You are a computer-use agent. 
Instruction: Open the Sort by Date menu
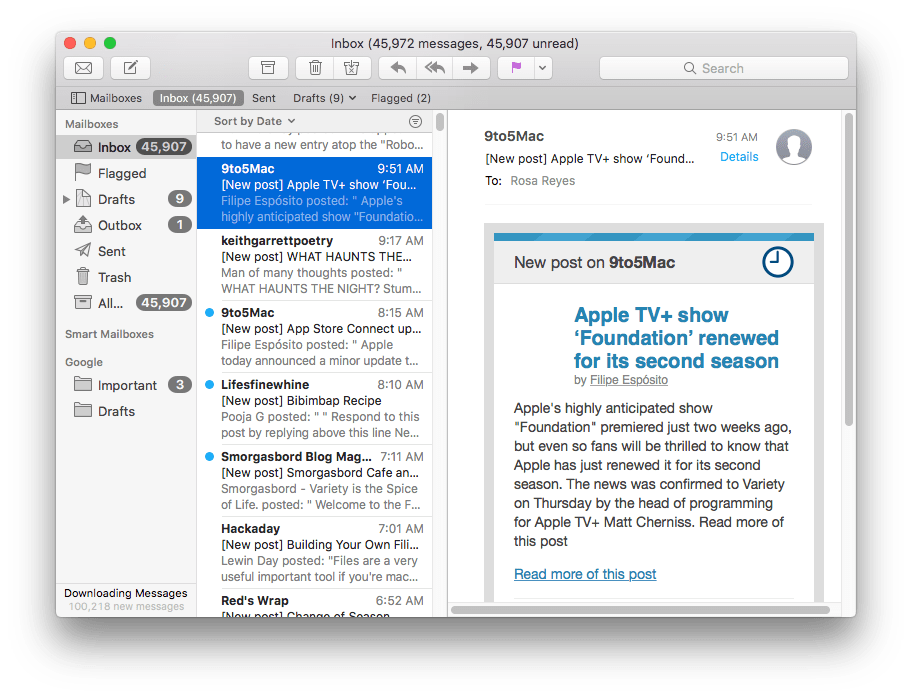[x=254, y=121]
